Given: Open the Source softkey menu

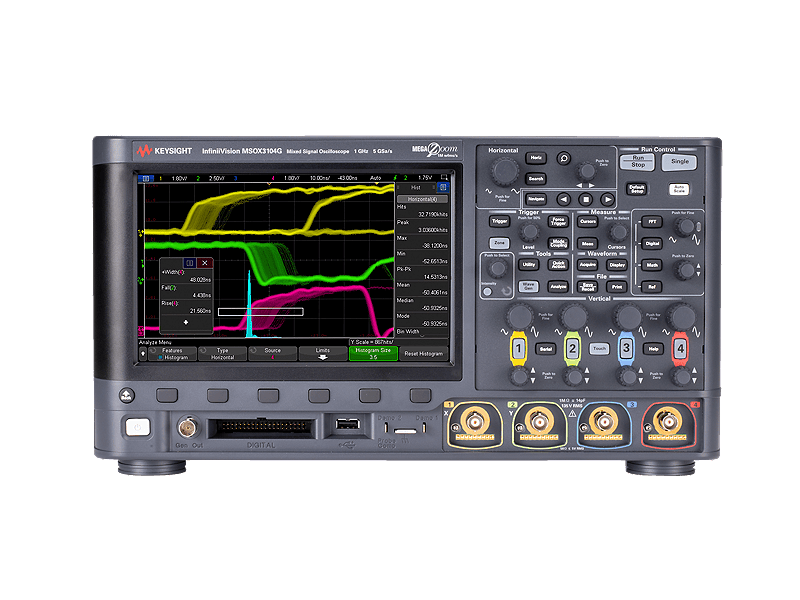Looking at the screenshot, I should coord(272,354).
